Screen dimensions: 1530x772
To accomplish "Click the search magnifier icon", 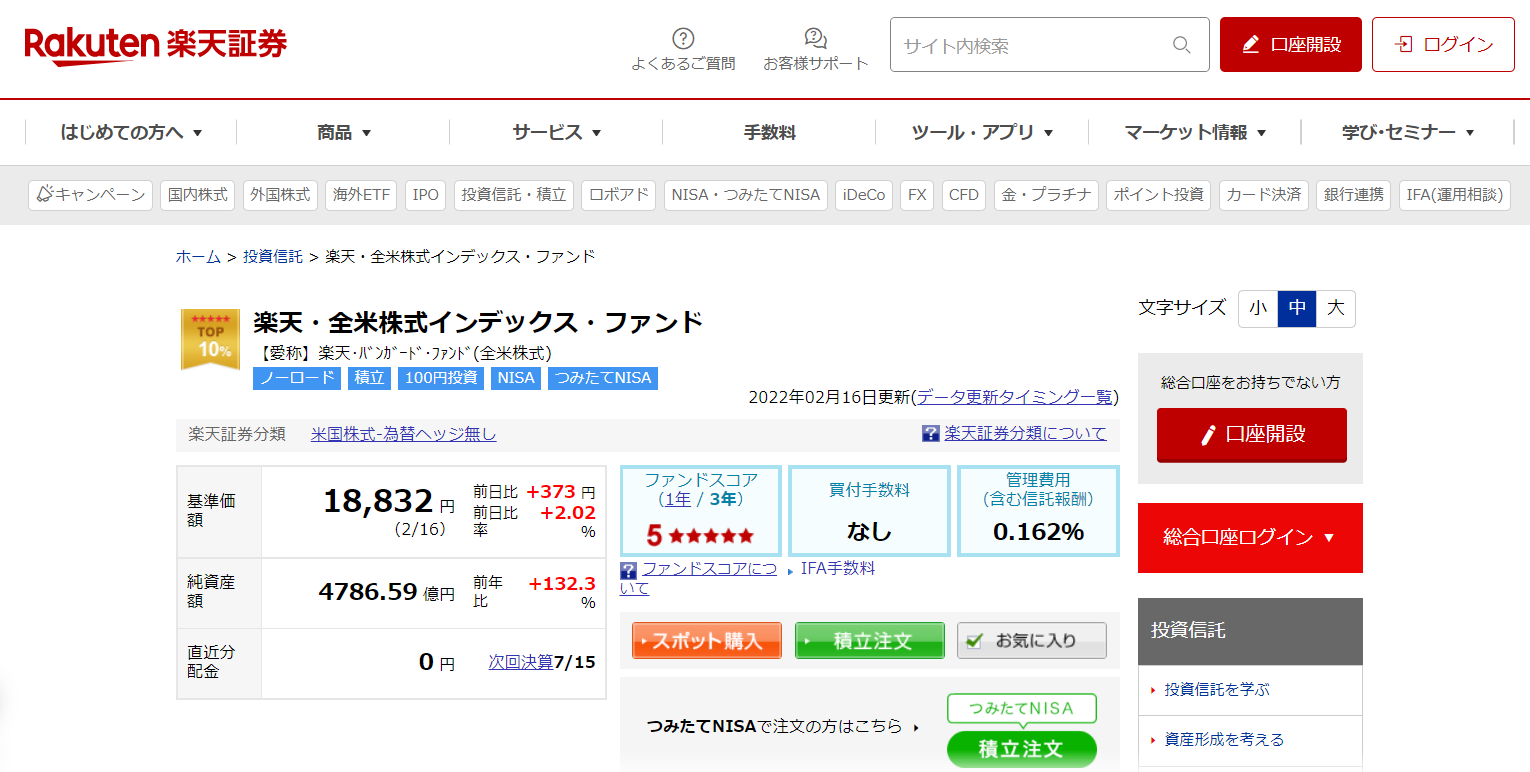I will click(1181, 45).
